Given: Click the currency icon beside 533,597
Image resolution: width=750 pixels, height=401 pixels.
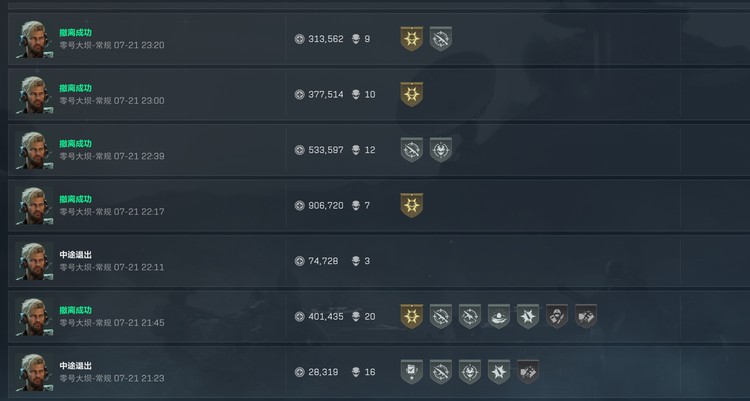Looking at the screenshot, I should coord(299,150).
